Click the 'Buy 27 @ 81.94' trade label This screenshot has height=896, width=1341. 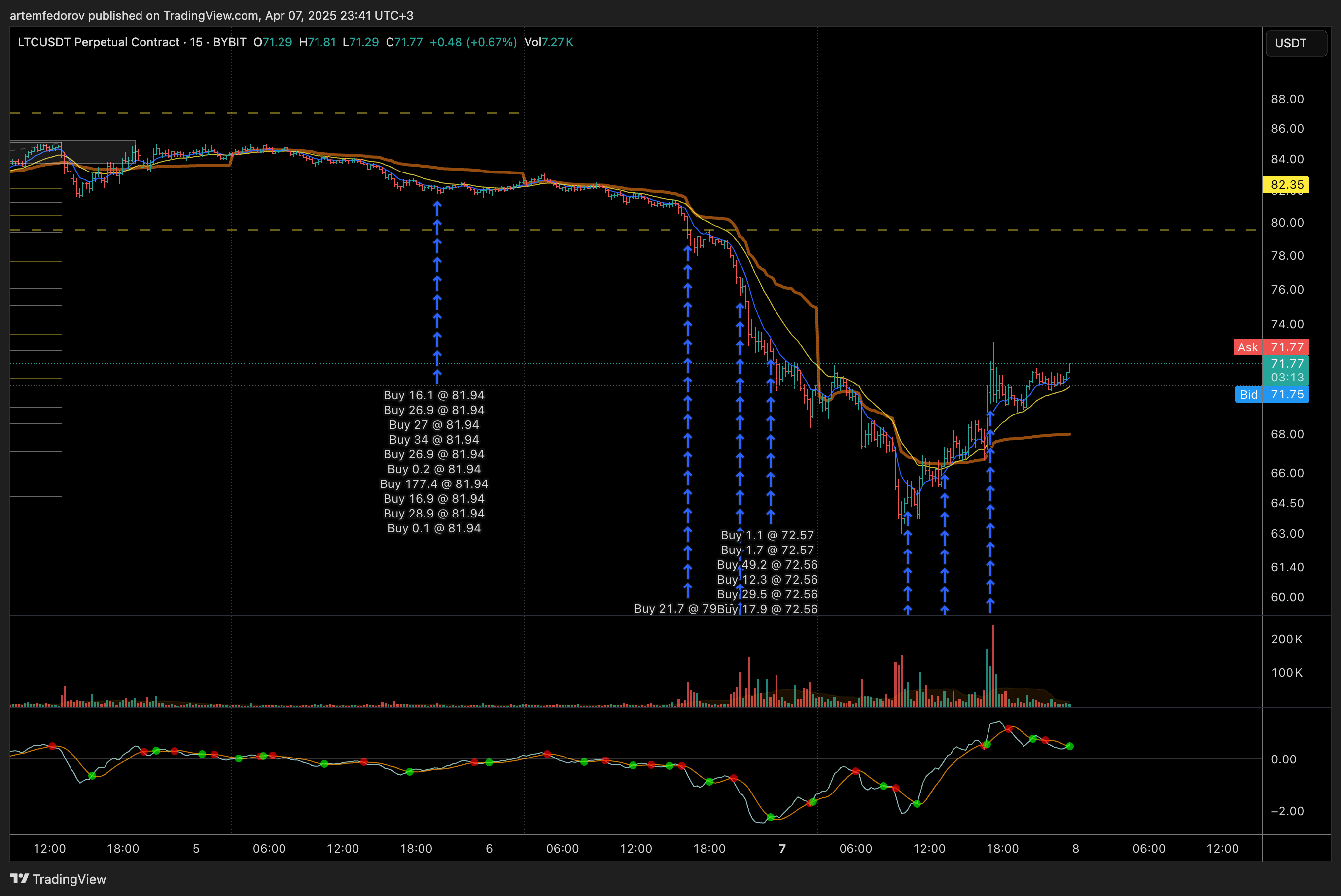click(x=434, y=424)
